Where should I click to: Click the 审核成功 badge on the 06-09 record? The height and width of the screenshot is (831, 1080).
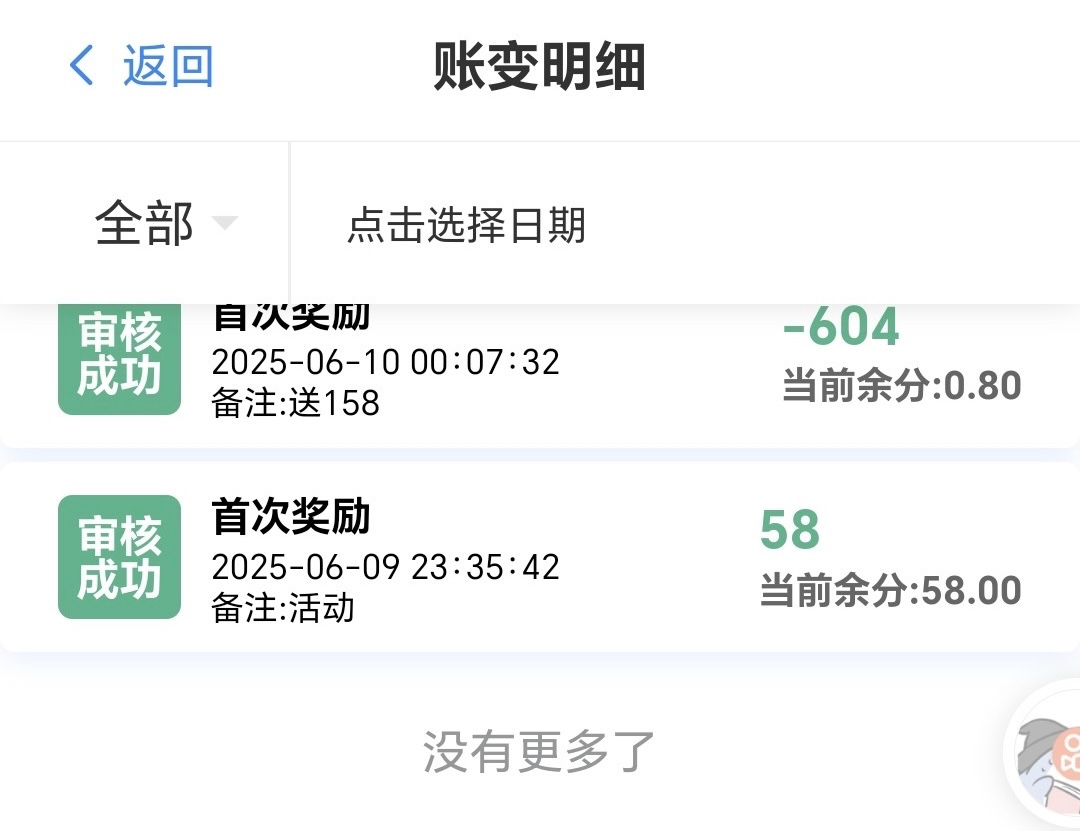click(119, 557)
